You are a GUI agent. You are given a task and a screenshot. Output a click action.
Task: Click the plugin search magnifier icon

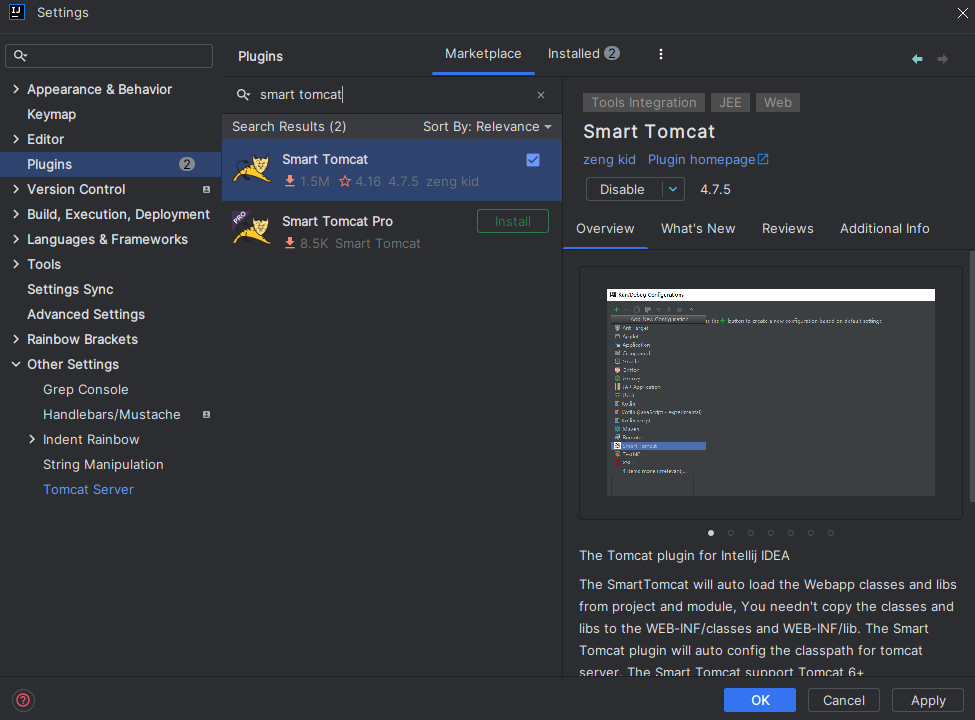tap(243, 95)
